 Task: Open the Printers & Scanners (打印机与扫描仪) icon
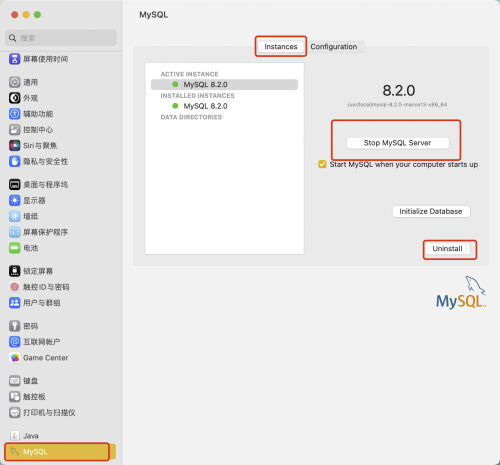coord(14,413)
